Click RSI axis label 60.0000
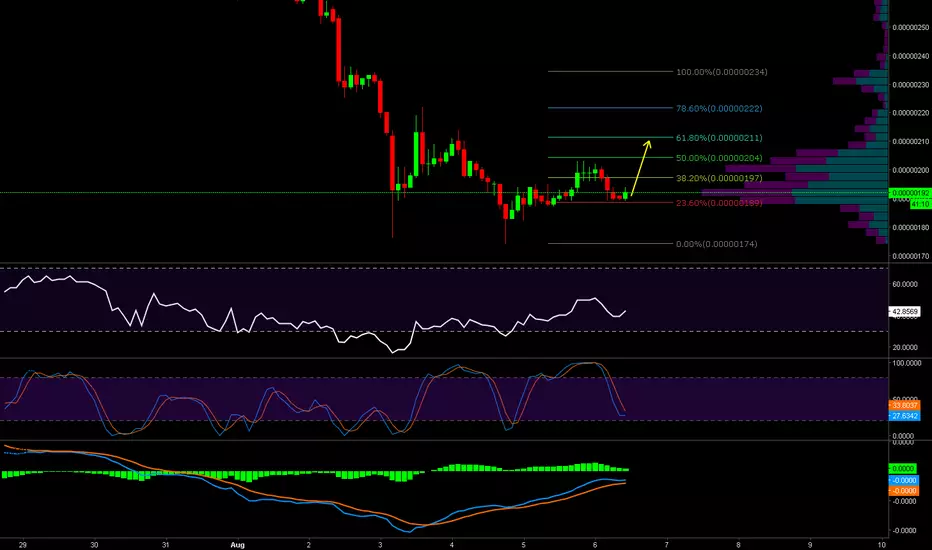This screenshot has width=932, height=550. click(x=905, y=284)
